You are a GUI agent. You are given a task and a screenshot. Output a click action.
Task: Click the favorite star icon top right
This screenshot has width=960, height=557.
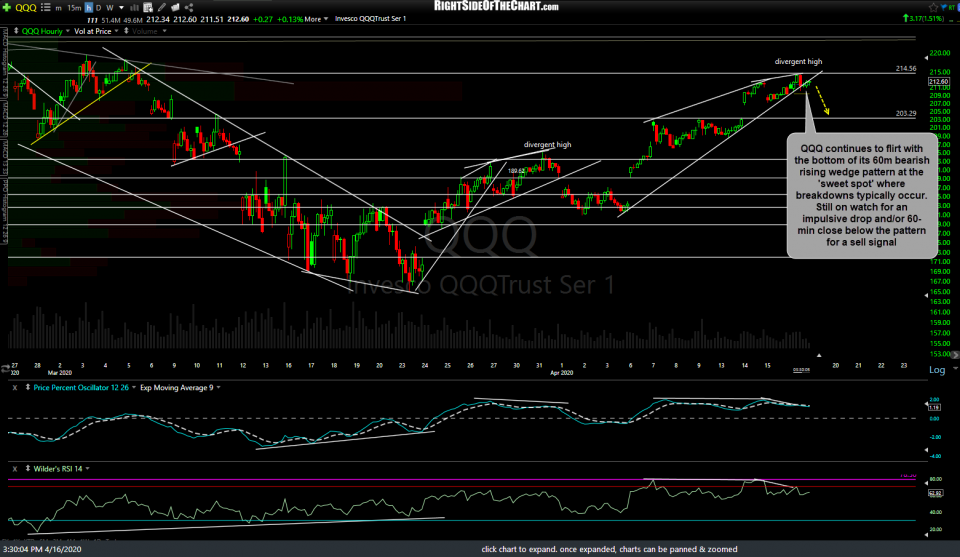933,7
